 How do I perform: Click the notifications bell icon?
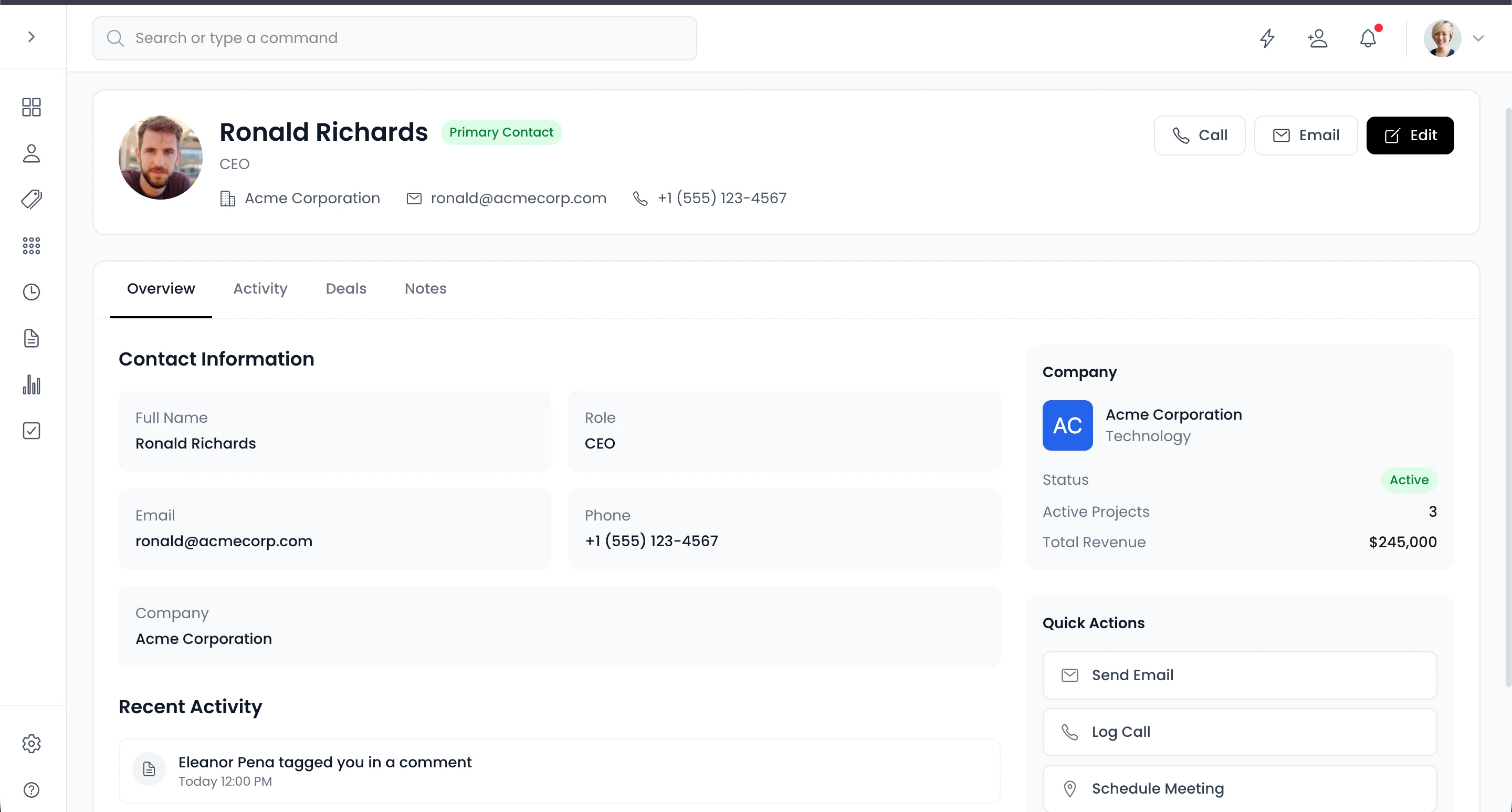(1368, 38)
